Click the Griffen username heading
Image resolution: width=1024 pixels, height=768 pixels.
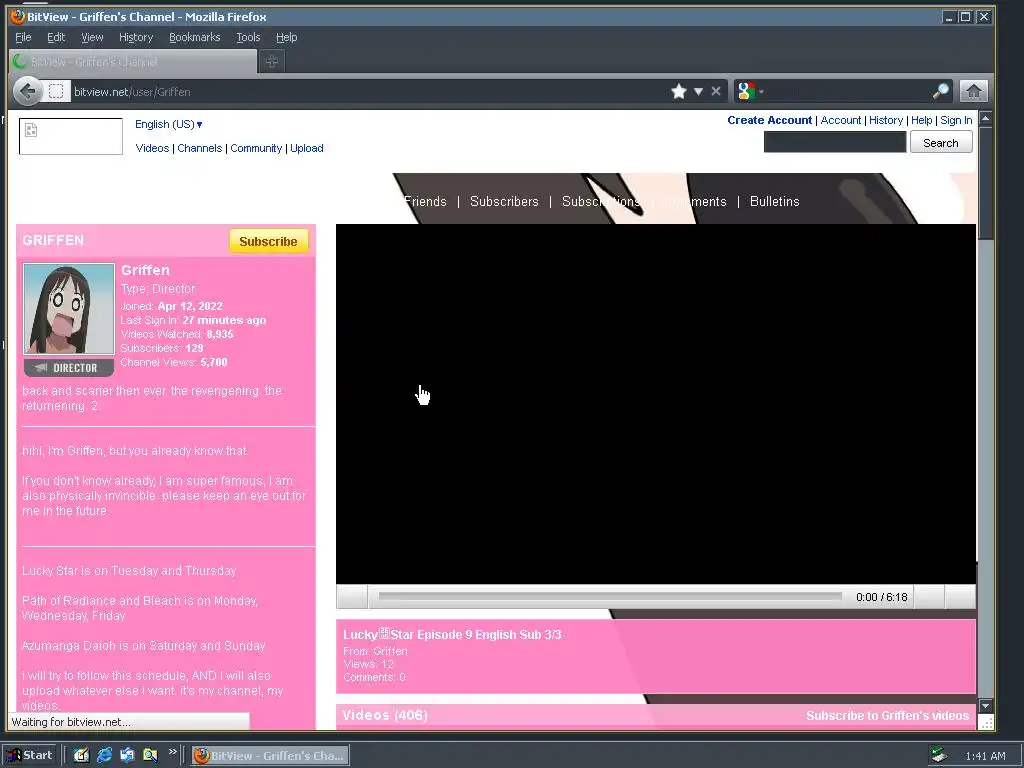point(145,270)
